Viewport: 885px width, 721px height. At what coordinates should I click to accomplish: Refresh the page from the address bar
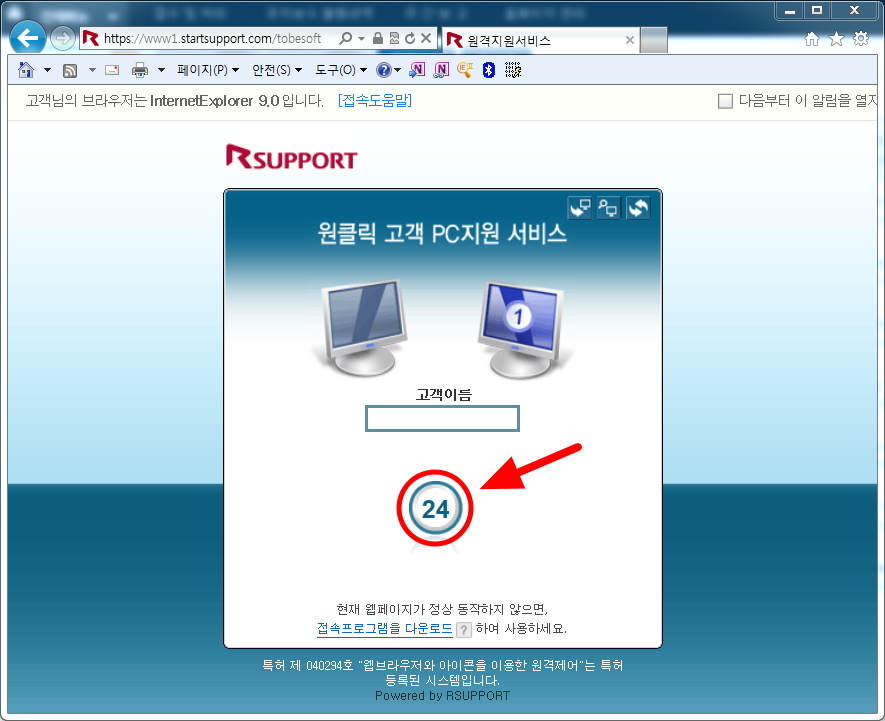(x=410, y=38)
